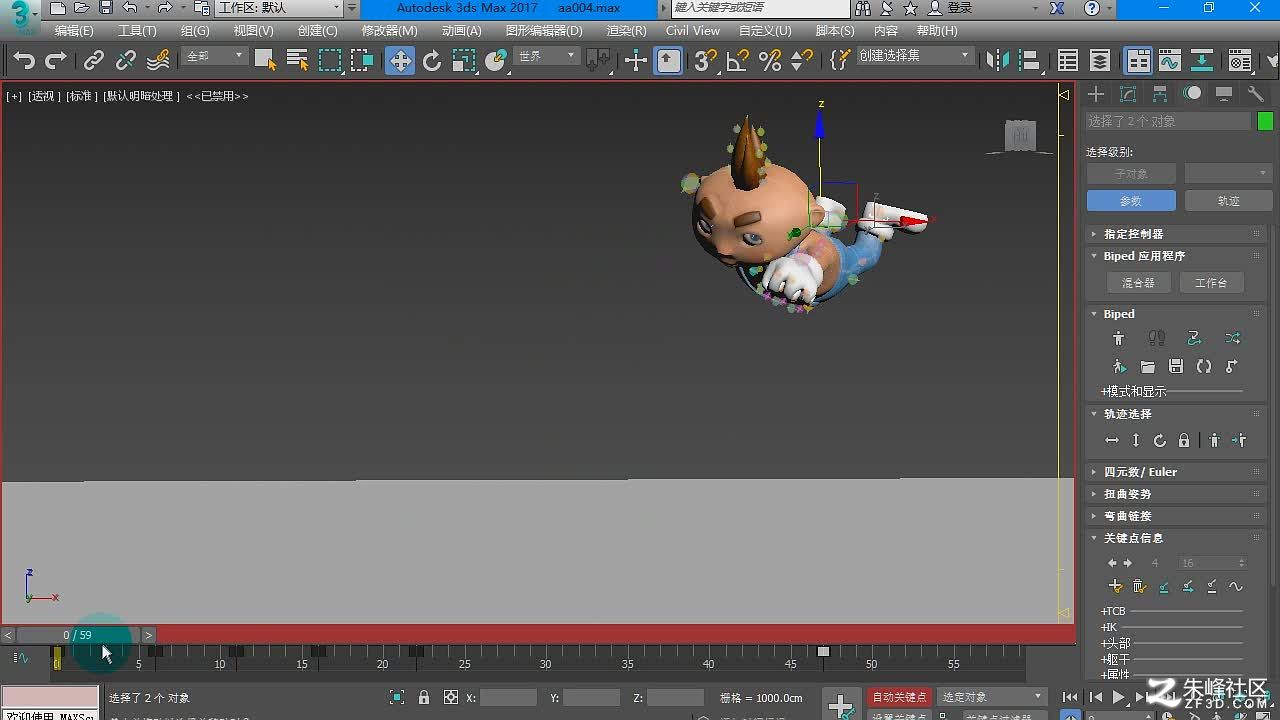Click the Select and Place tool
This screenshot has height=720, width=1280.
point(496,61)
